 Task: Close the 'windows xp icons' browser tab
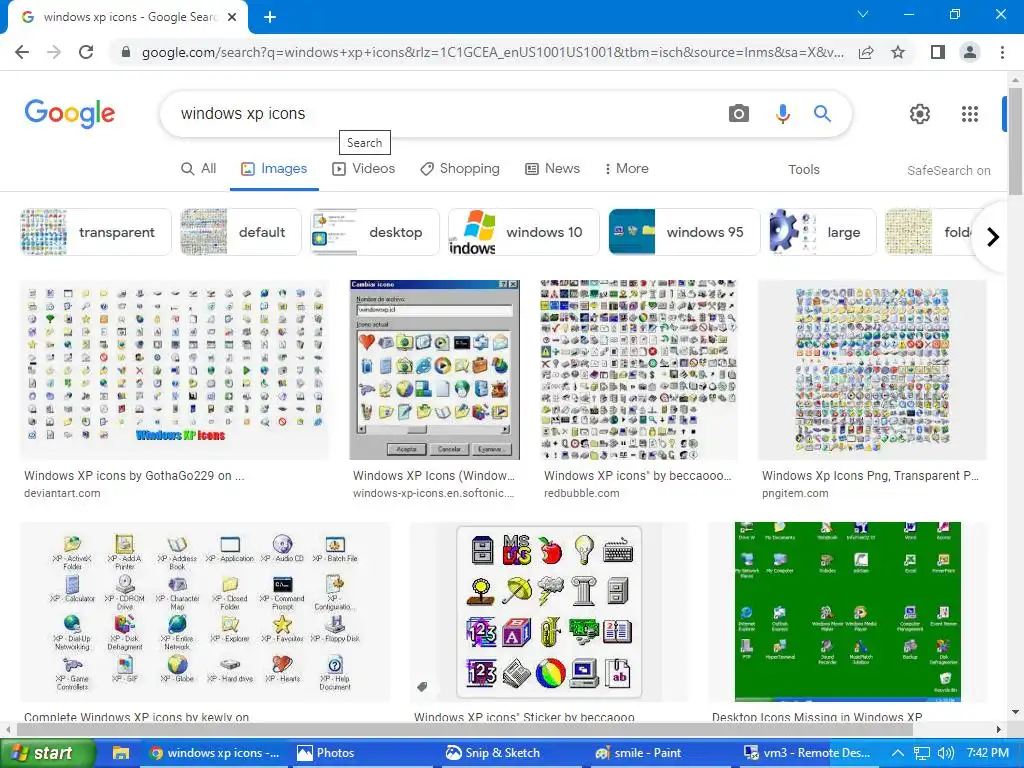click(232, 18)
